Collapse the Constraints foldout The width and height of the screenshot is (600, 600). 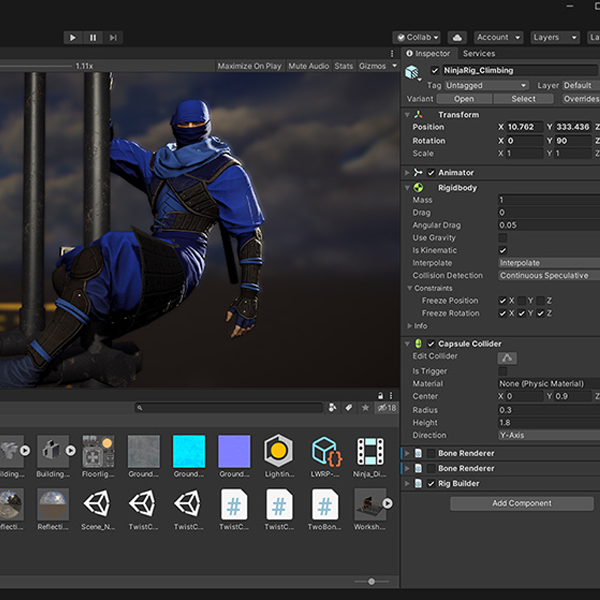click(x=408, y=288)
